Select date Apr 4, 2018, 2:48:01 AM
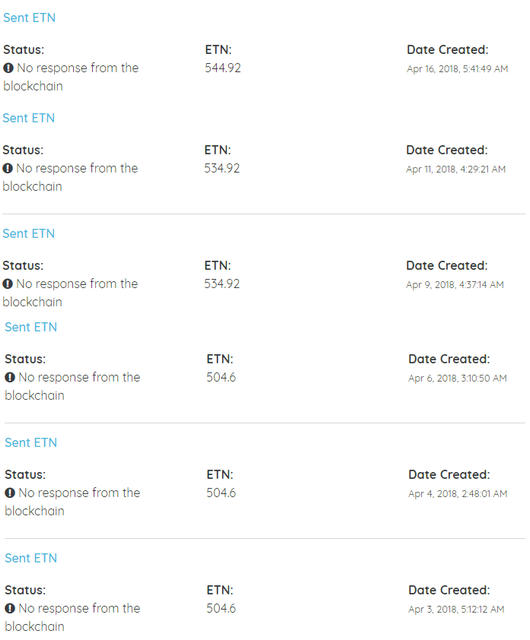Image resolution: width=530 pixels, height=640 pixels. click(458, 494)
